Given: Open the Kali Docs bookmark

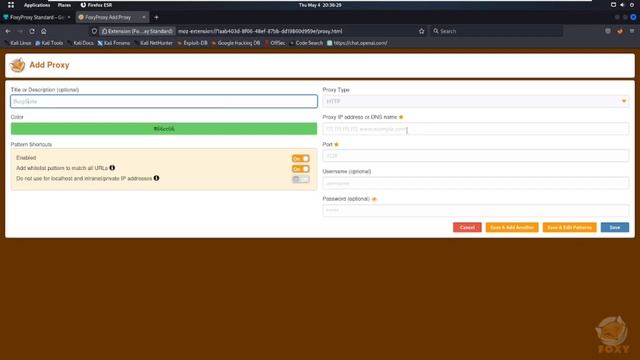Looking at the screenshot, I should 80,43.
